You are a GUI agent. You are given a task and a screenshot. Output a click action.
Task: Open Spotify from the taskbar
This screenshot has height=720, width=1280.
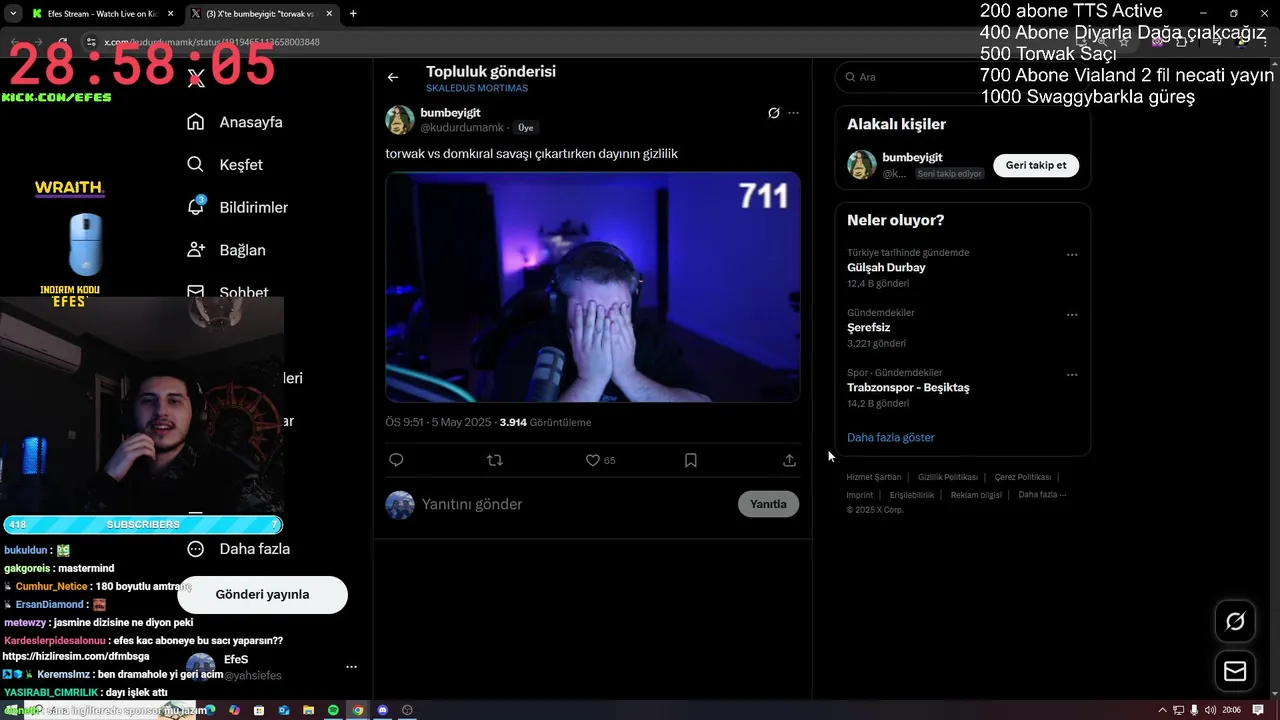point(333,710)
